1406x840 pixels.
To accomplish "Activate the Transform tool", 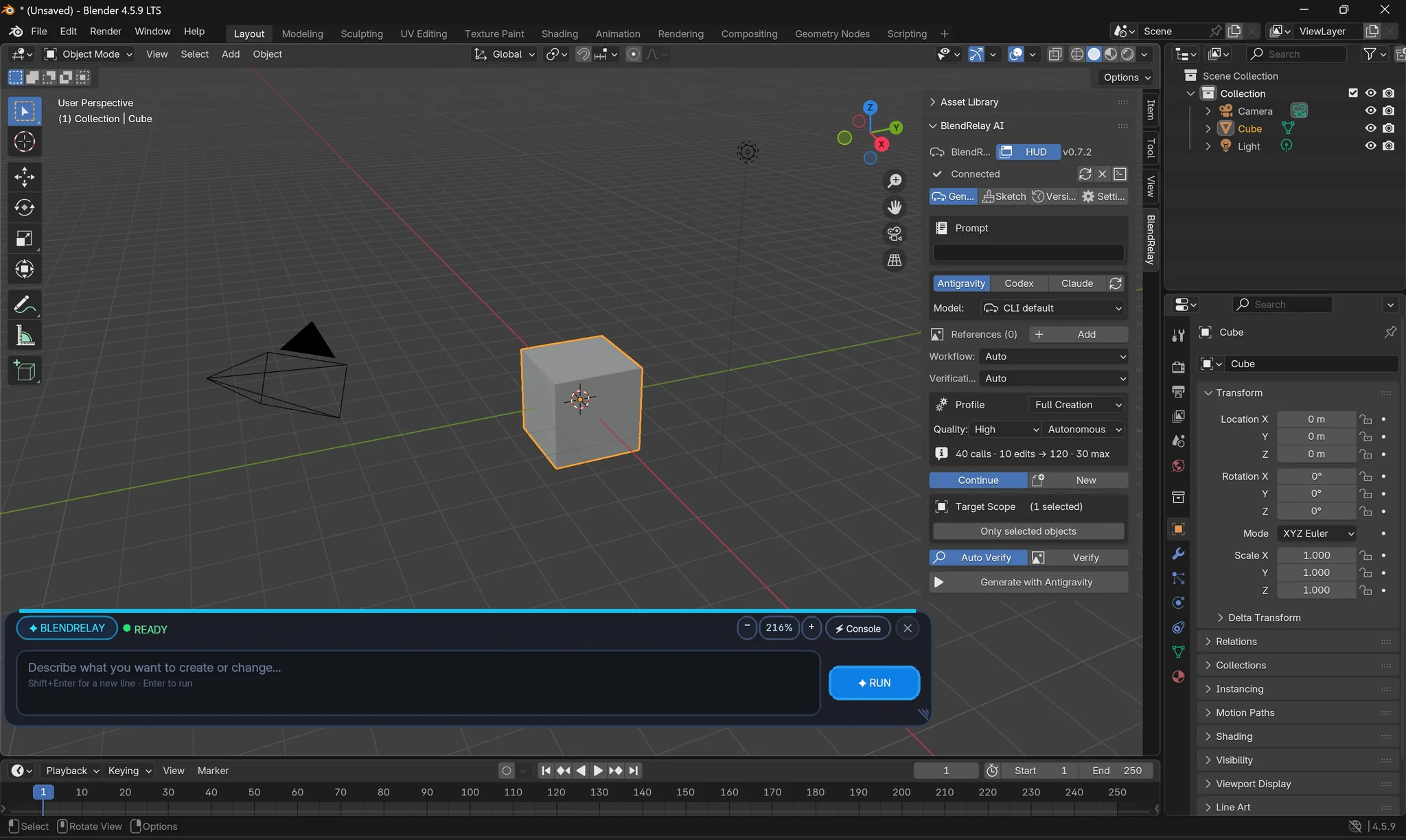I will [x=25, y=269].
